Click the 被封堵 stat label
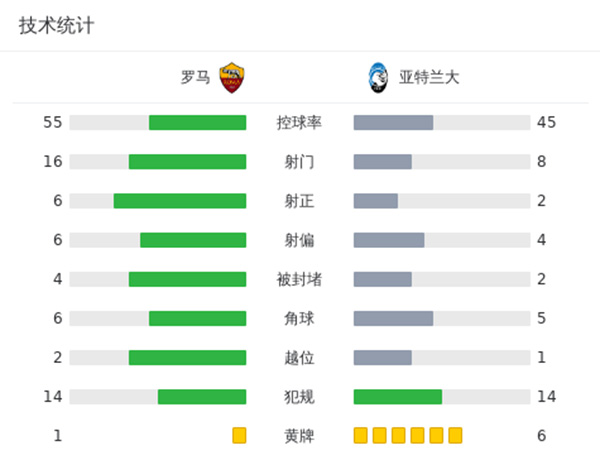600x455 pixels. coord(299,279)
